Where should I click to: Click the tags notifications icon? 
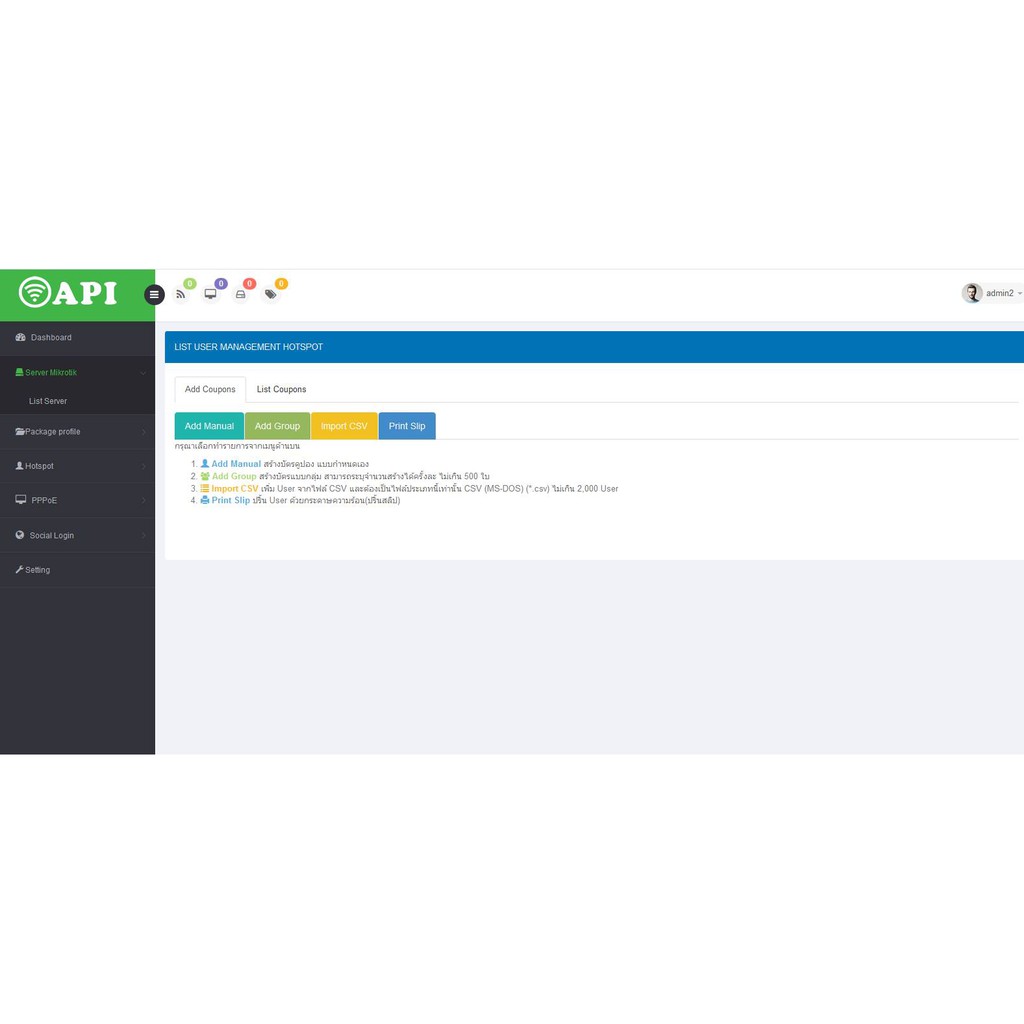(270, 294)
